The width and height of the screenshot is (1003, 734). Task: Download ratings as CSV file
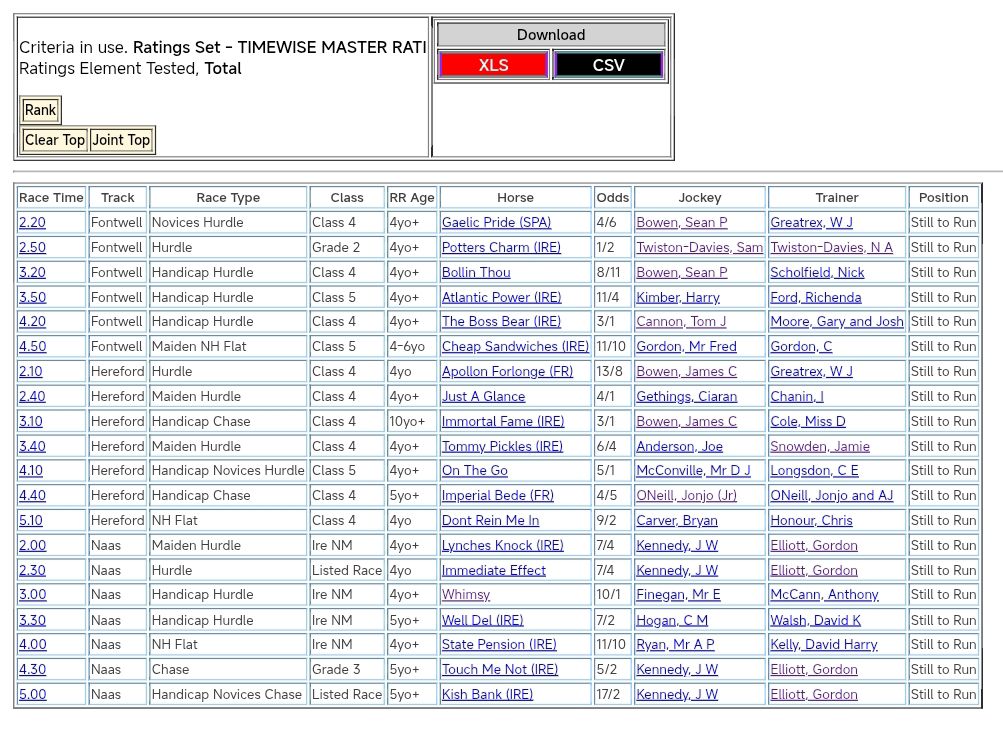click(608, 65)
